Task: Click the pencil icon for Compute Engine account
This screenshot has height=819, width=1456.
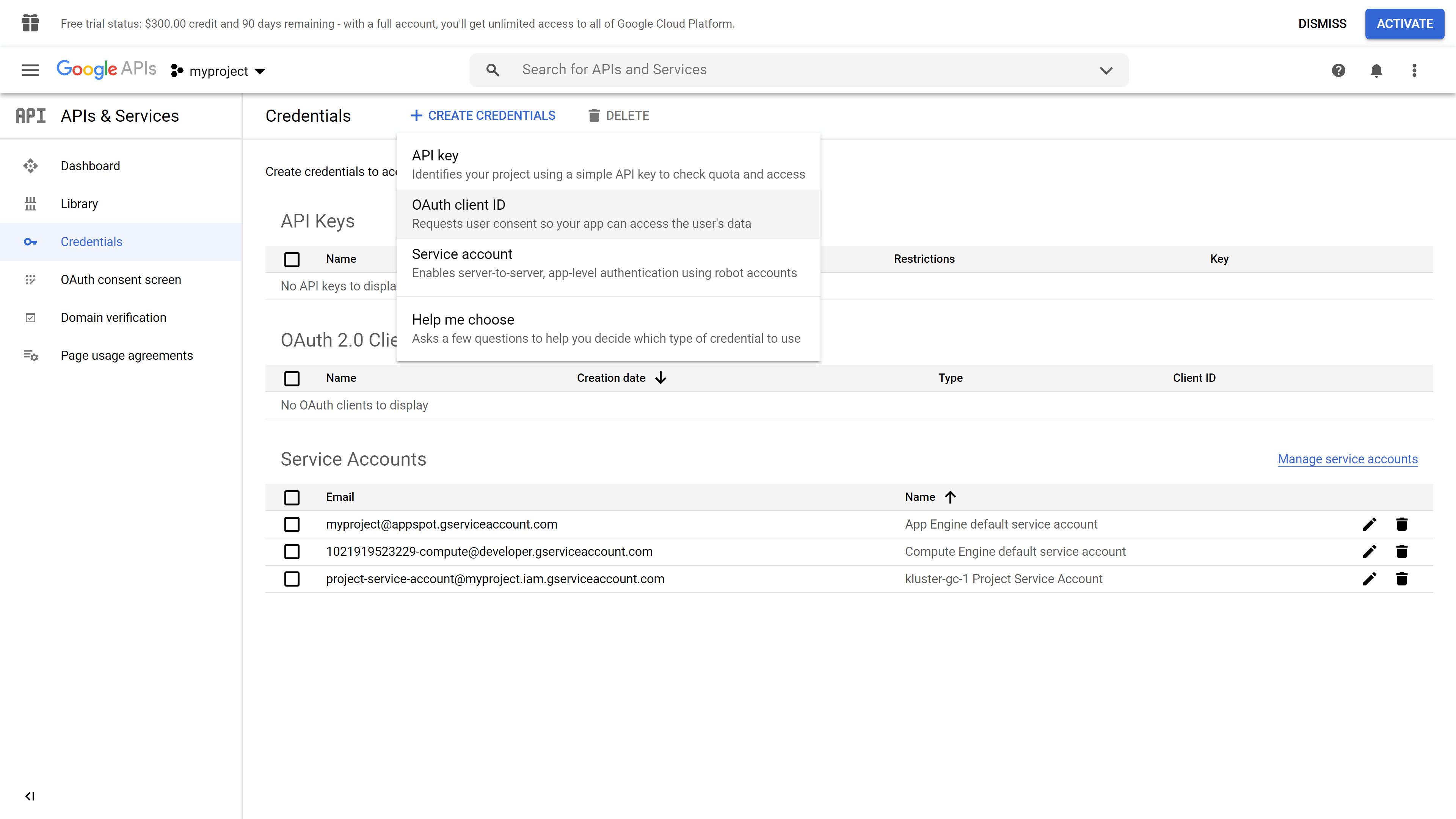Action: click(x=1369, y=552)
